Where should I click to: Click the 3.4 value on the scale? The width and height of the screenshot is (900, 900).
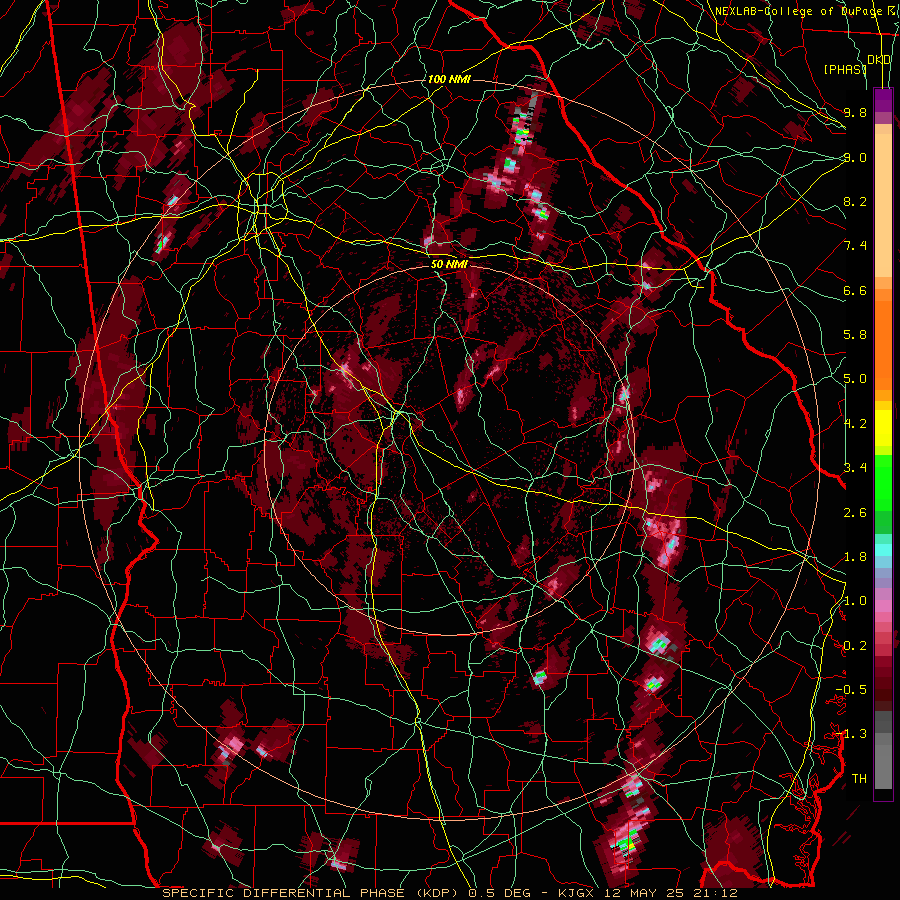click(x=855, y=467)
